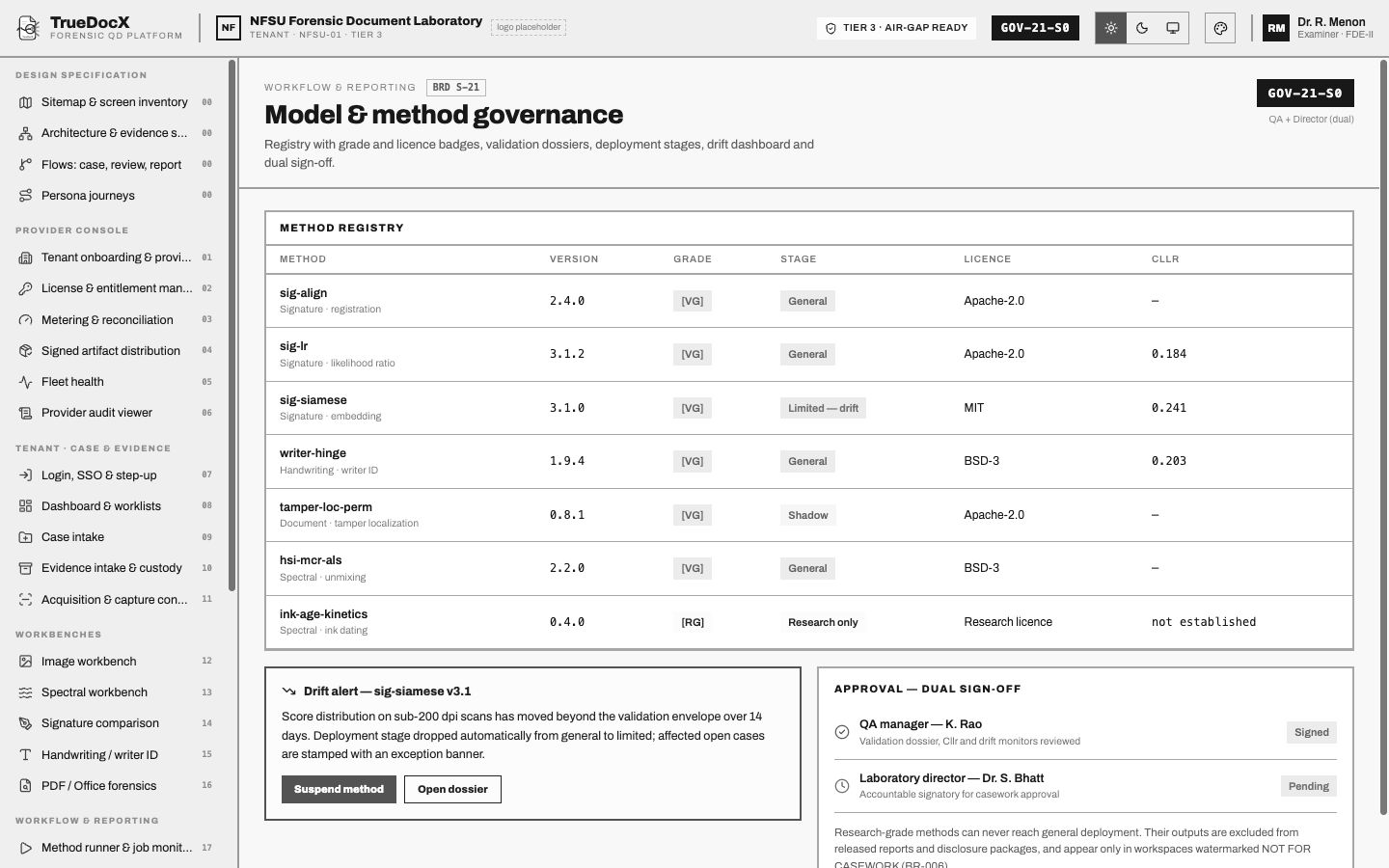Click the TrueDocX logo icon
1389x868 pixels.
coord(29,28)
